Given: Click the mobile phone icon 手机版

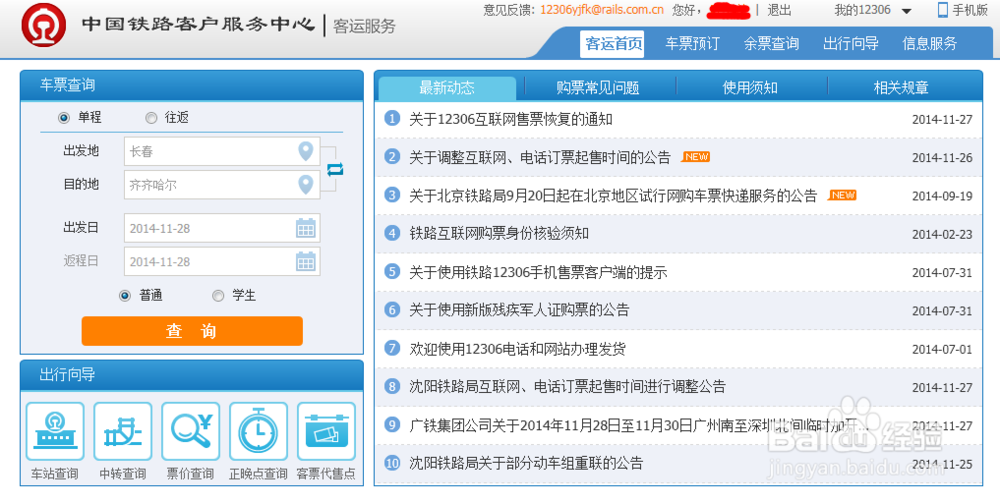Looking at the screenshot, I should tap(943, 10).
